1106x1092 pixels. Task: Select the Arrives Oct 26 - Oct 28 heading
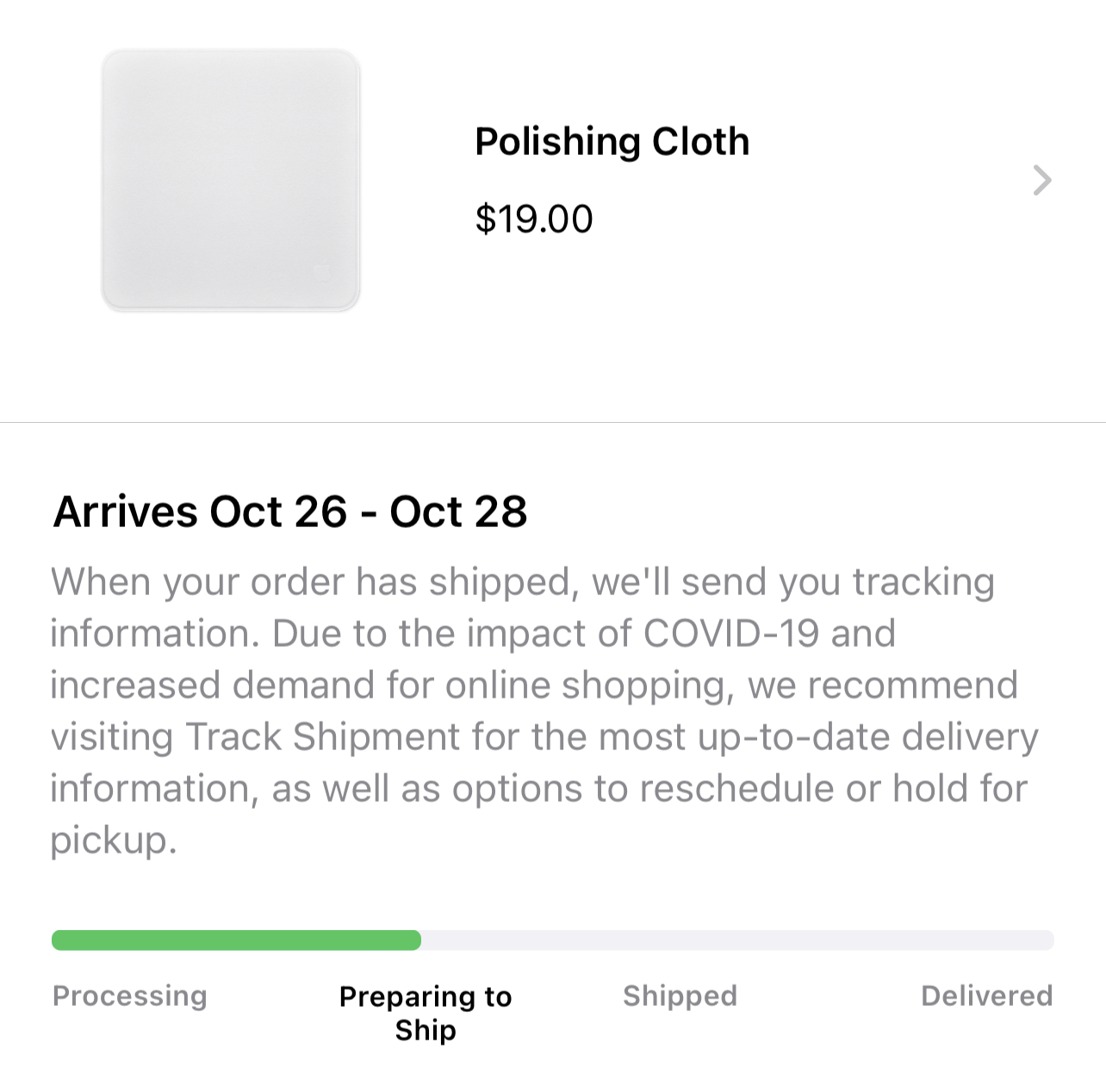(289, 512)
